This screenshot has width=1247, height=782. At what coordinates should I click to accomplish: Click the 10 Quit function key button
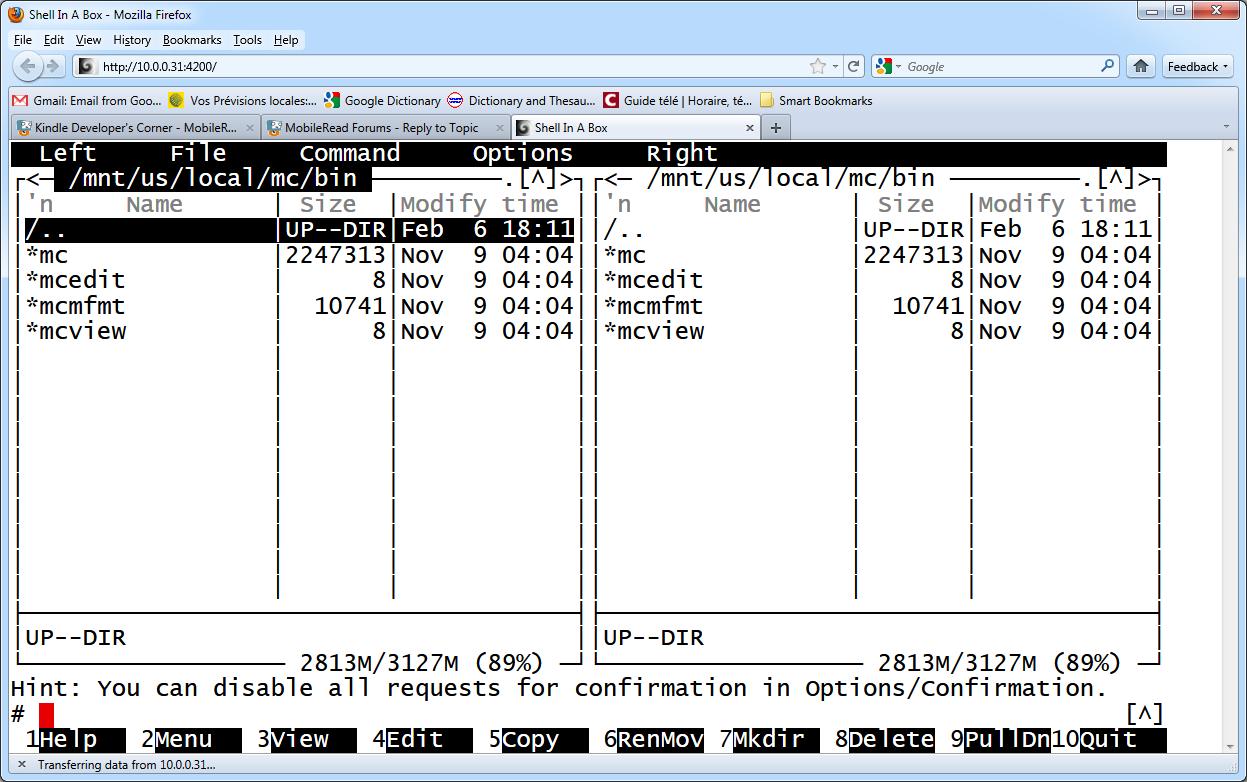(1109, 740)
